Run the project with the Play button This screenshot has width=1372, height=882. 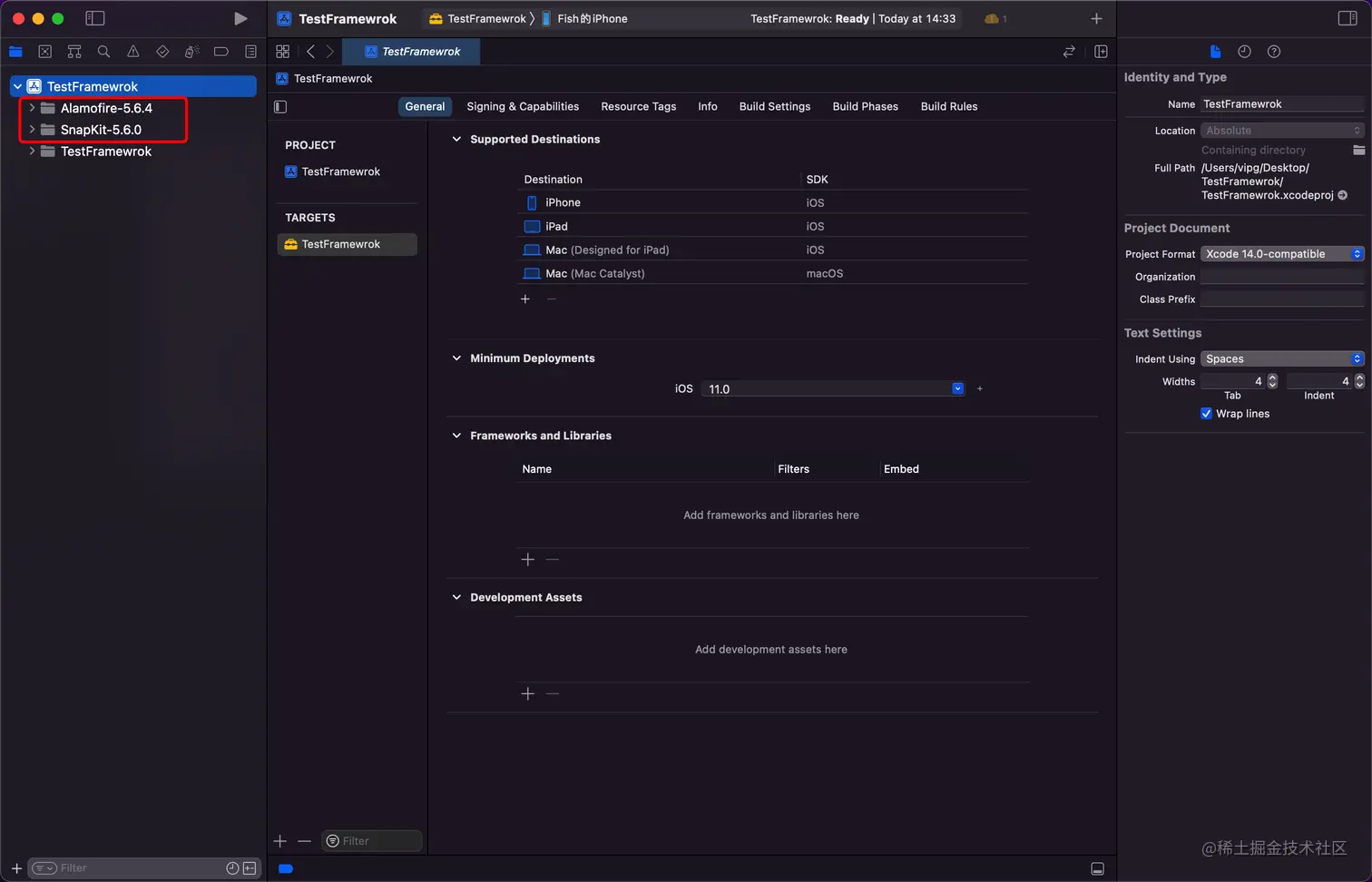coord(240,18)
